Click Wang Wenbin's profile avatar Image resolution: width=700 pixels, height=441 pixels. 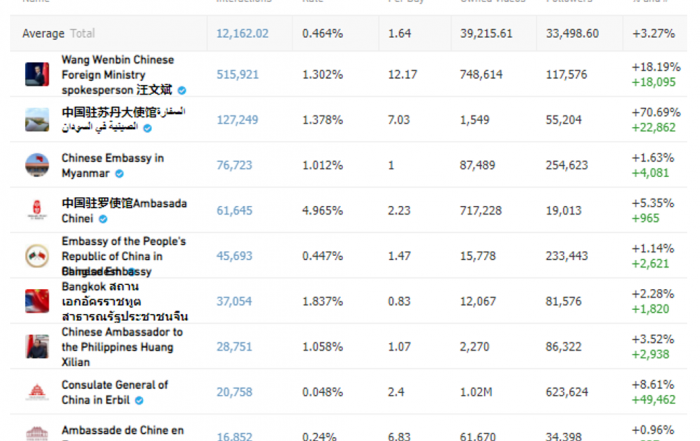(37, 74)
